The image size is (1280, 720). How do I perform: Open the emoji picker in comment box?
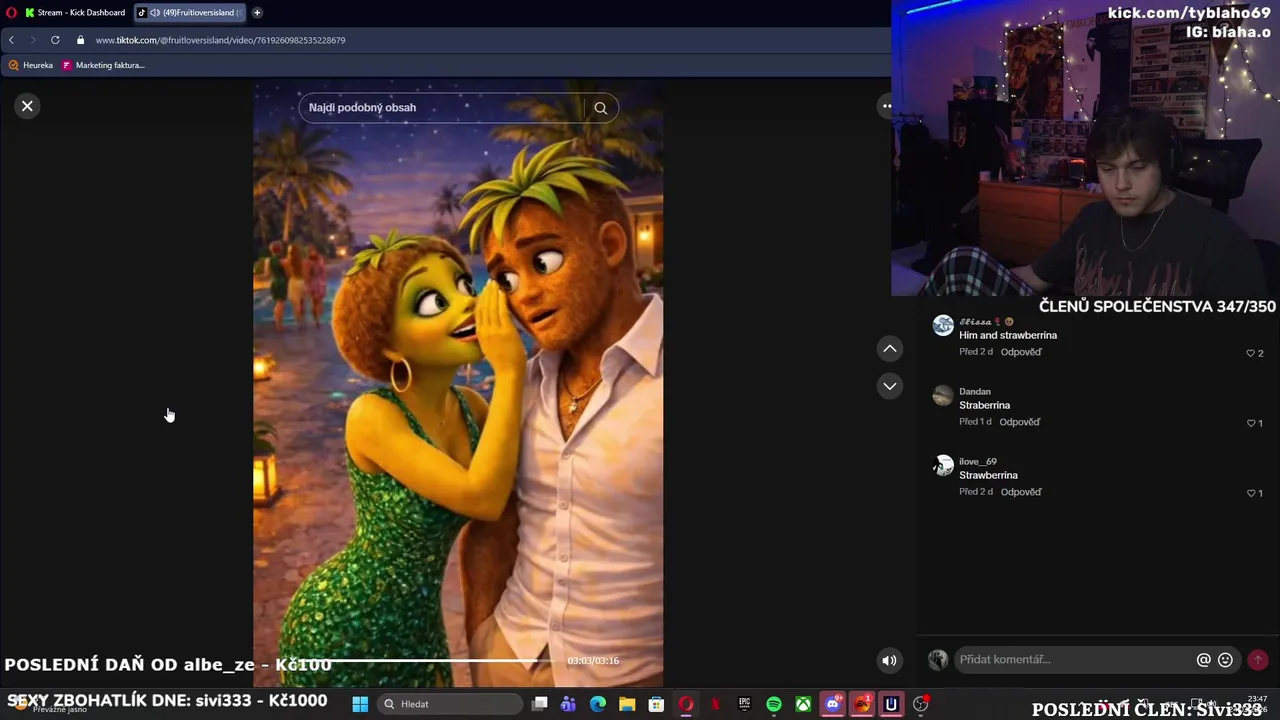(x=1225, y=660)
